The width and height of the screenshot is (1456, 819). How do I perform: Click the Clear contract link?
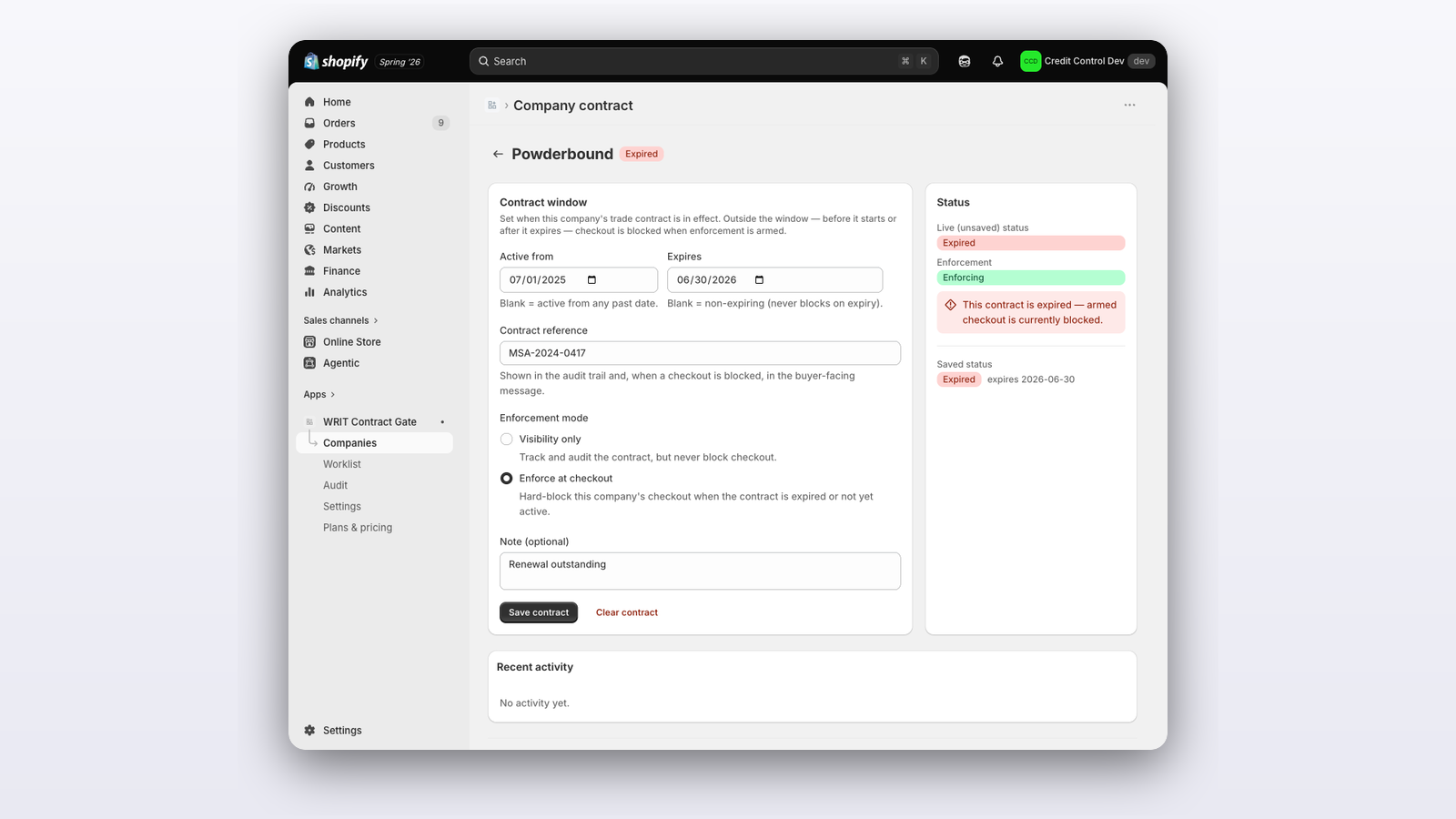pyautogui.click(x=627, y=612)
